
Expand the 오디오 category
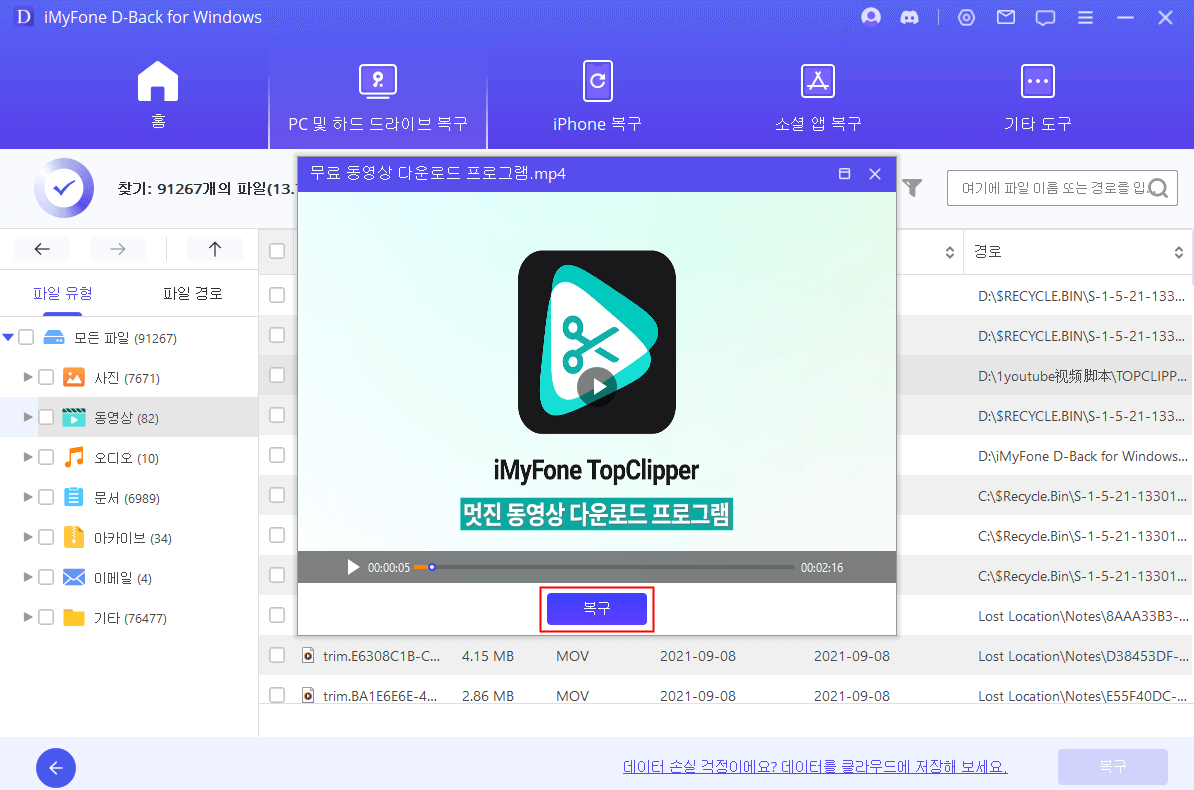point(27,457)
